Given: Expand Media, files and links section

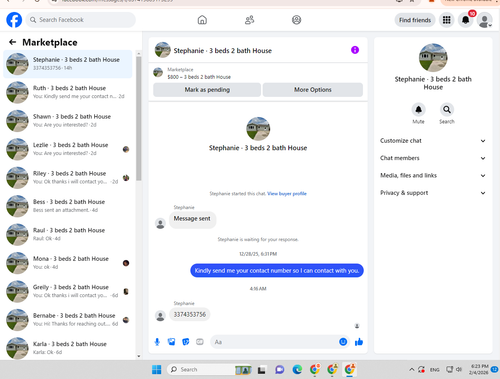Looking at the screenshot, I should coord(433,175).
